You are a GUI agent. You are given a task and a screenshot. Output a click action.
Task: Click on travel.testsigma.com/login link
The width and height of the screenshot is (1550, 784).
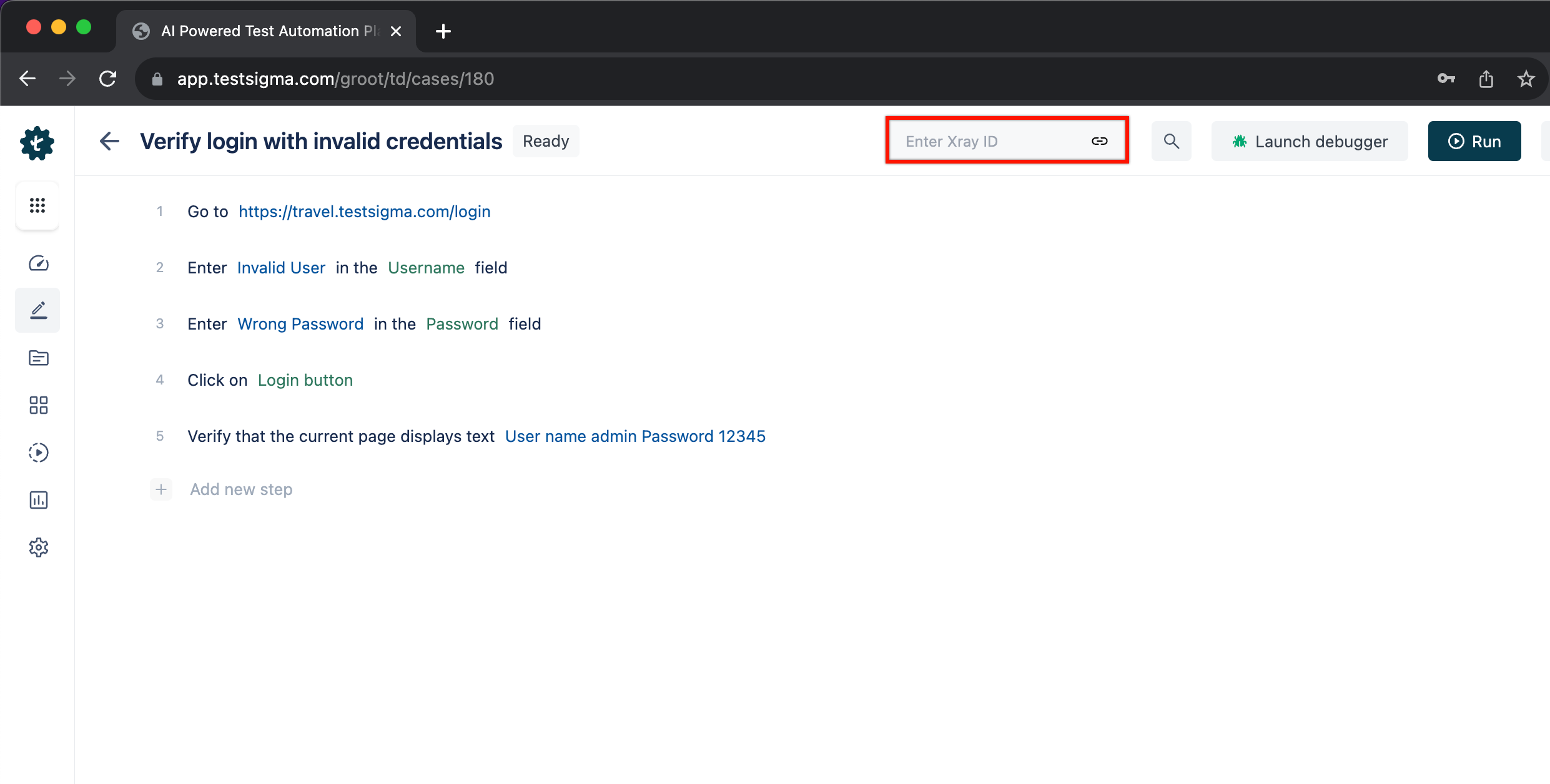(x=364, y=211)
